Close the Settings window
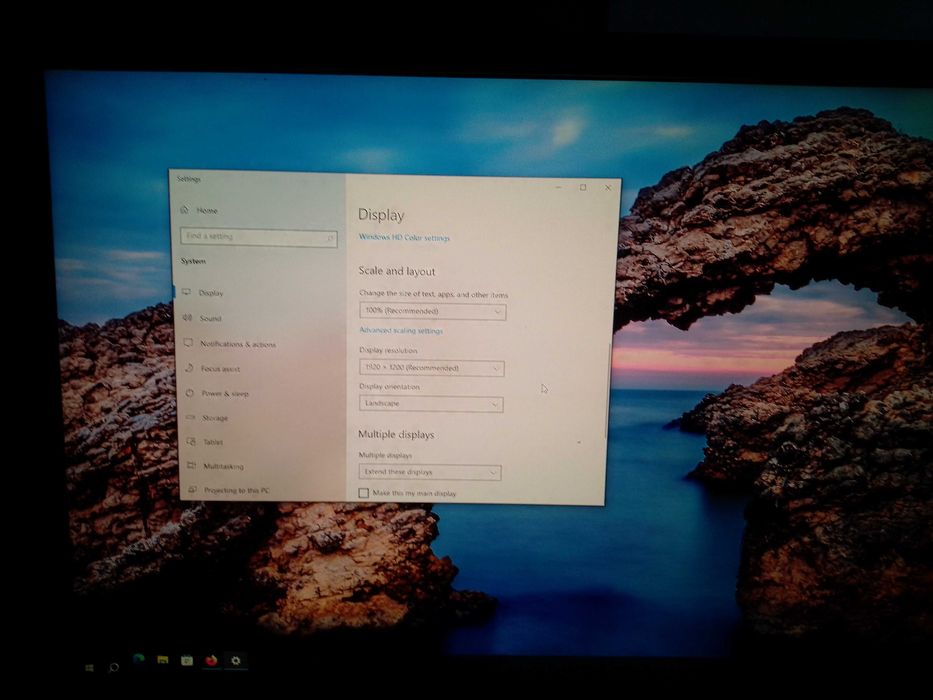 click(608, 188)
